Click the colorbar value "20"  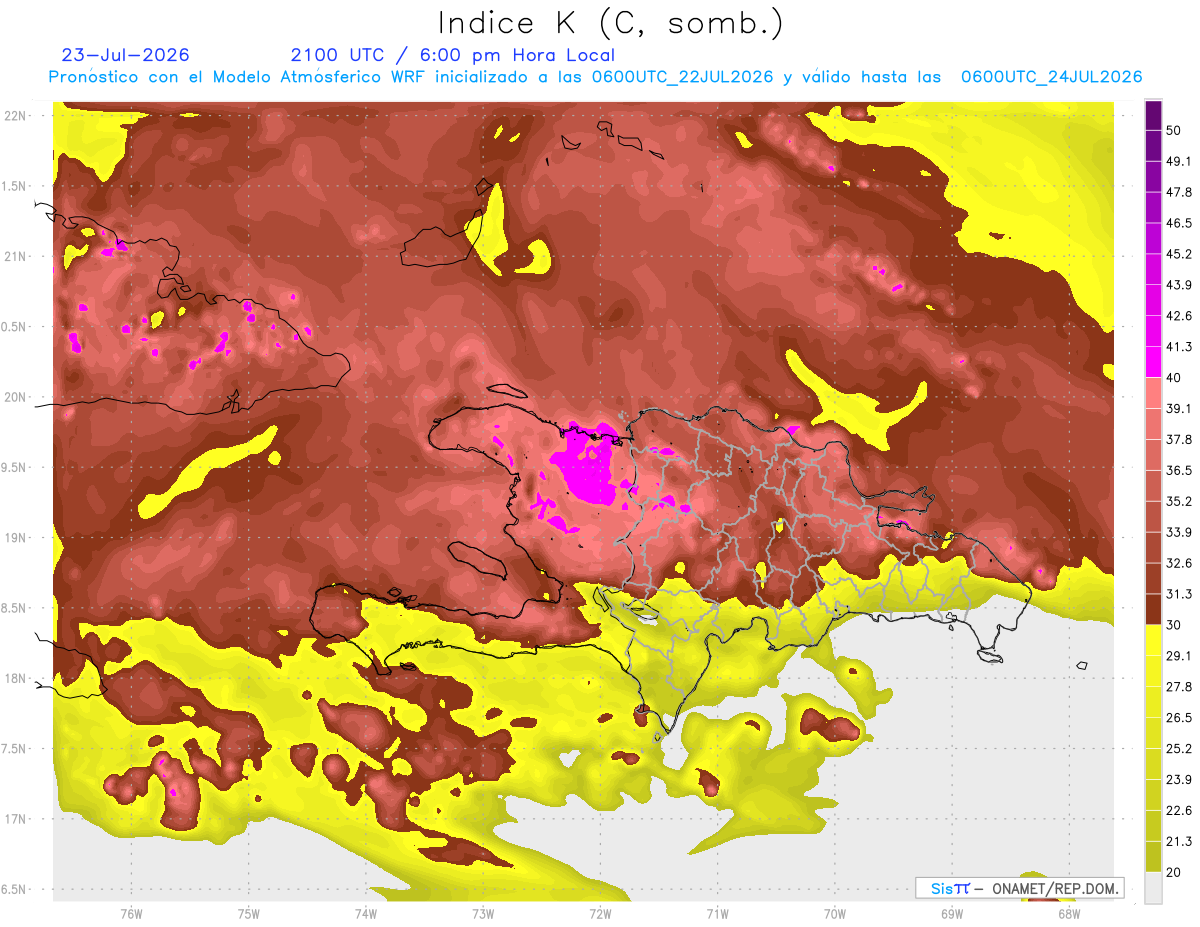tap(1175, 872)
